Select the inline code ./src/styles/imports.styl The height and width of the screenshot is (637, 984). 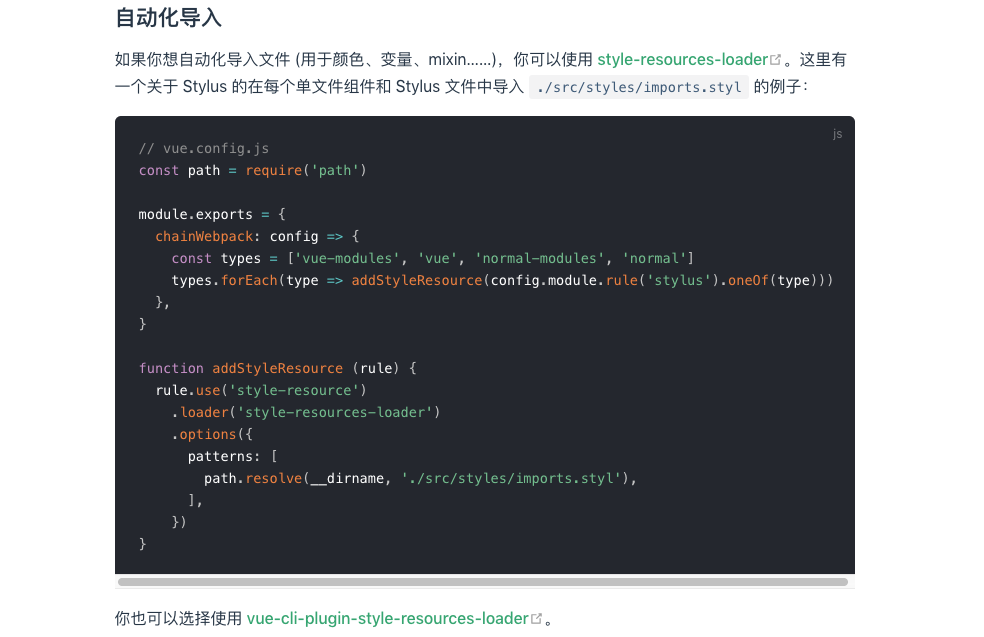pyautogui.click(x=638, y=87)
